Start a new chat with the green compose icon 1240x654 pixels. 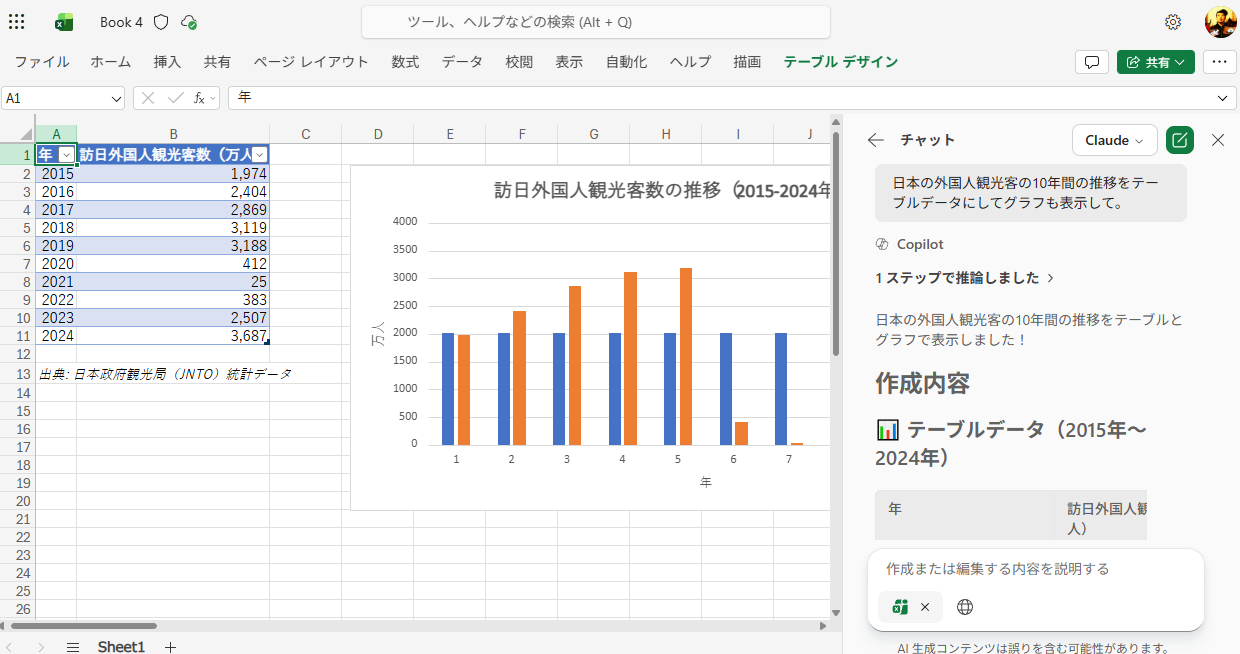coord(1180,140)
